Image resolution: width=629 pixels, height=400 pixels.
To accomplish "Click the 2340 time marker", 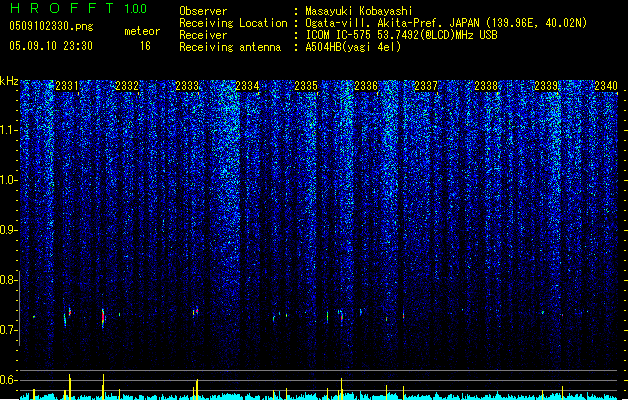I will [x=606, y=86].
